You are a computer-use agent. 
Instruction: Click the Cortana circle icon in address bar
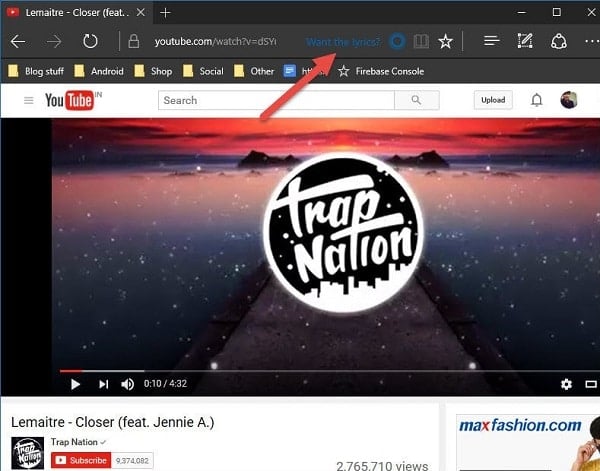[397, 41]
